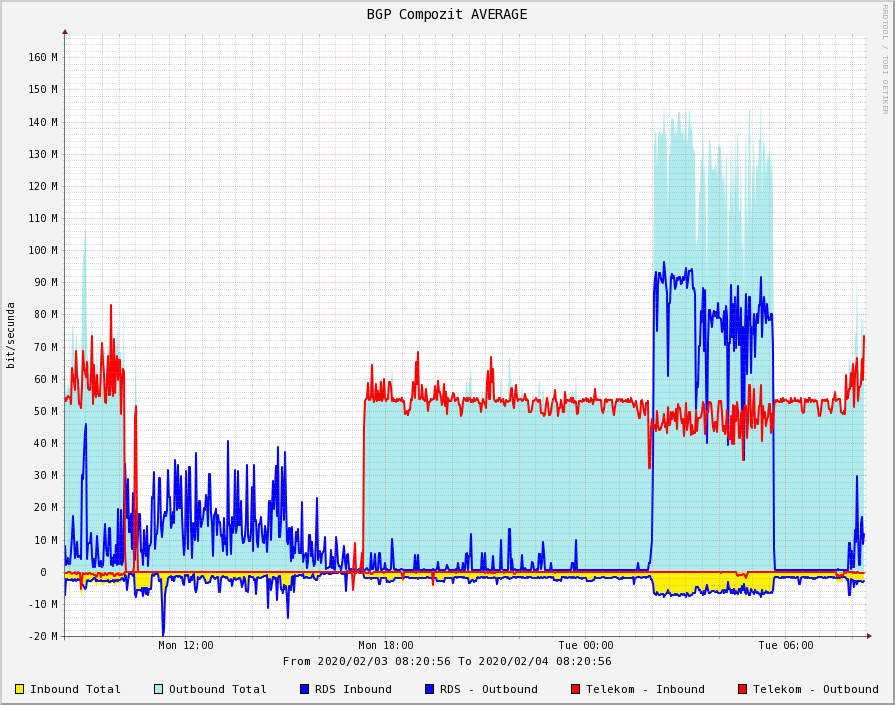Click the red Telekom - Outbound legend swatch
This screenshot has width=895, height=705.
742,689
